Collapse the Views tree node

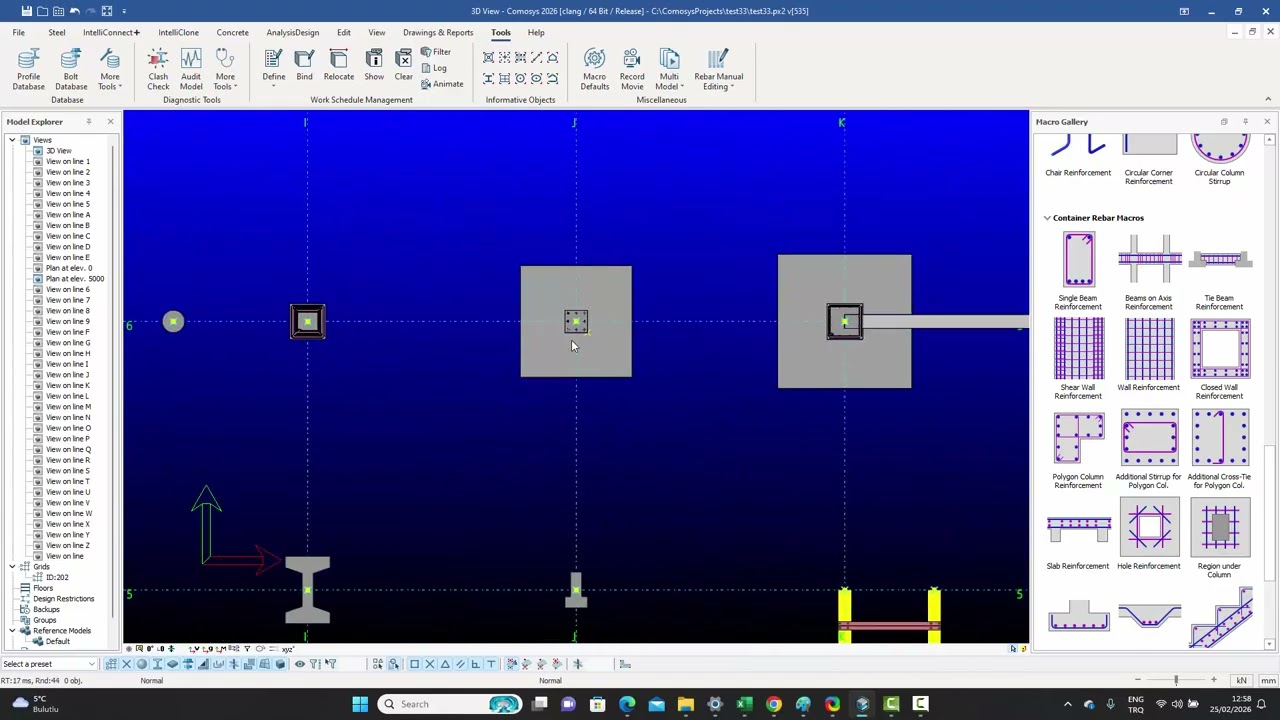13,140
